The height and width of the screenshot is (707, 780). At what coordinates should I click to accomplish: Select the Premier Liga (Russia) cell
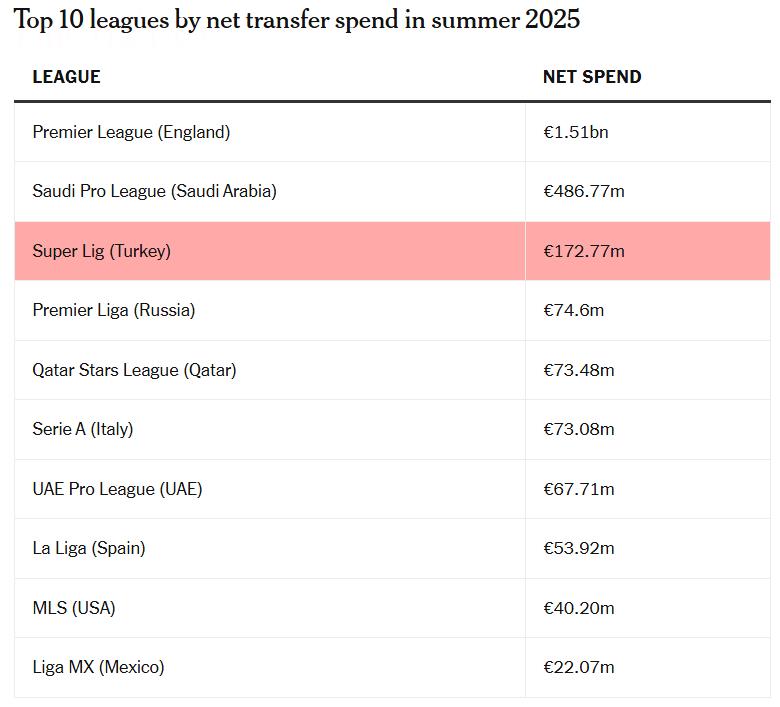pos(113,310)
